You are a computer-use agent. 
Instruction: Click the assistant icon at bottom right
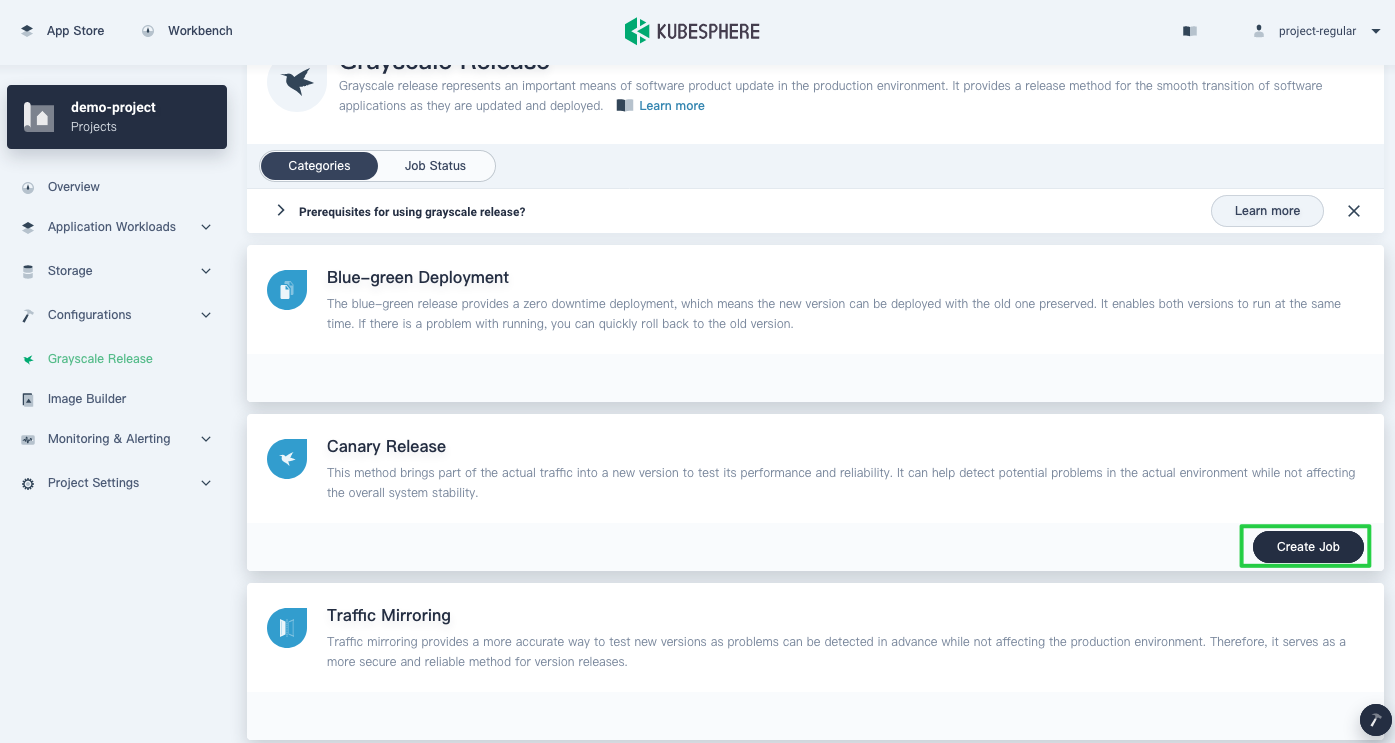1374,719
